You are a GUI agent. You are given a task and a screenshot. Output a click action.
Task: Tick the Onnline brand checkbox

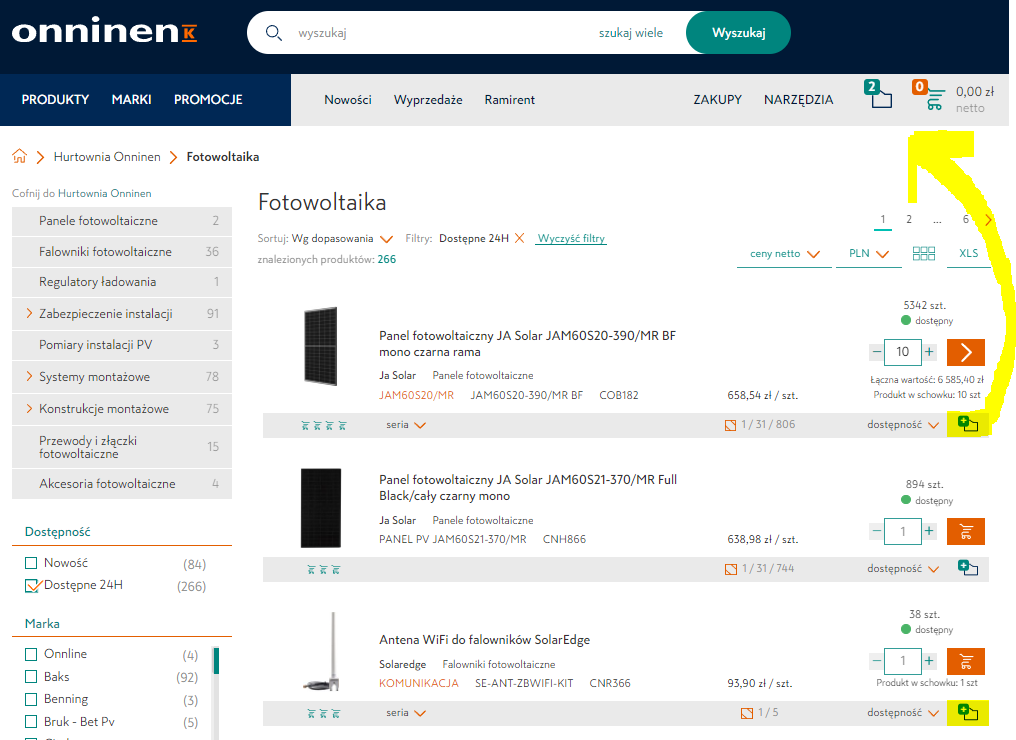(x=30, y=654)
